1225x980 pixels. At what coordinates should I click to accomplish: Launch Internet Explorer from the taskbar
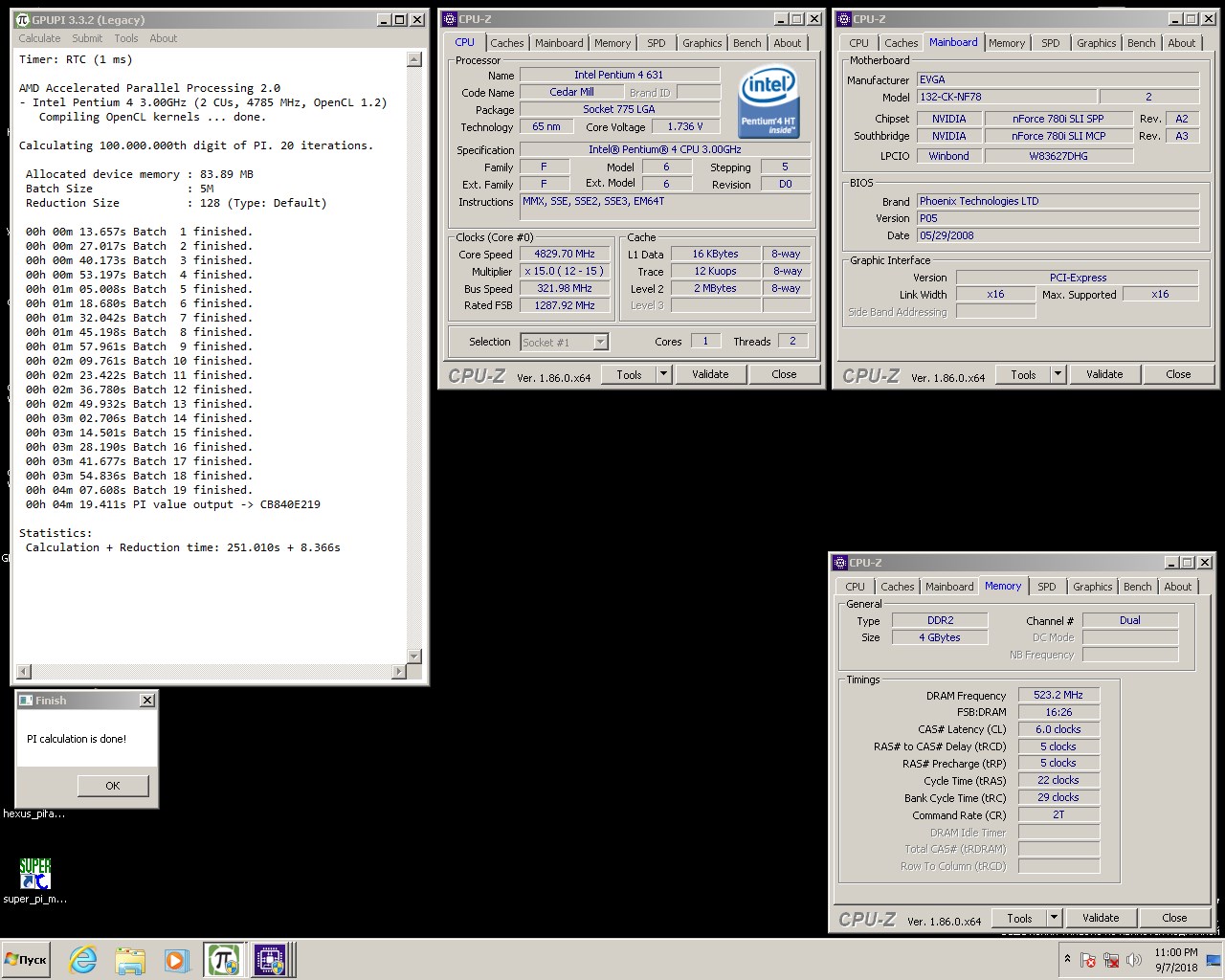pyautogui.click(x=83, y=960)
